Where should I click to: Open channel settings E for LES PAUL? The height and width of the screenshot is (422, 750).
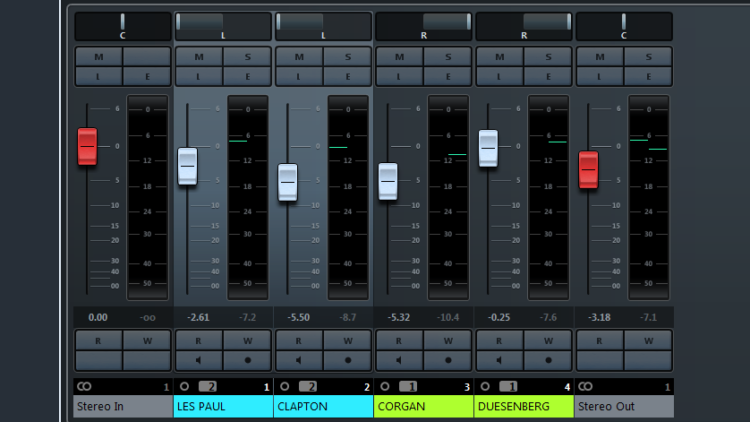tap(247, 76)
